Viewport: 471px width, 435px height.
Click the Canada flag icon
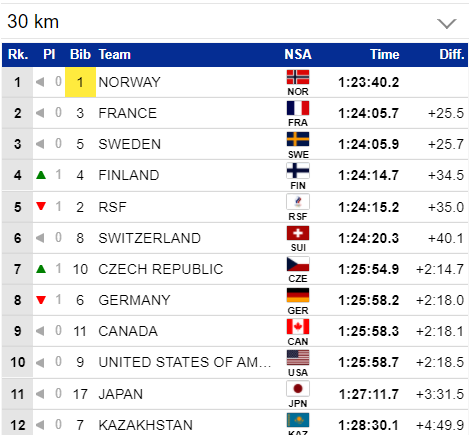tap(298, 327)
